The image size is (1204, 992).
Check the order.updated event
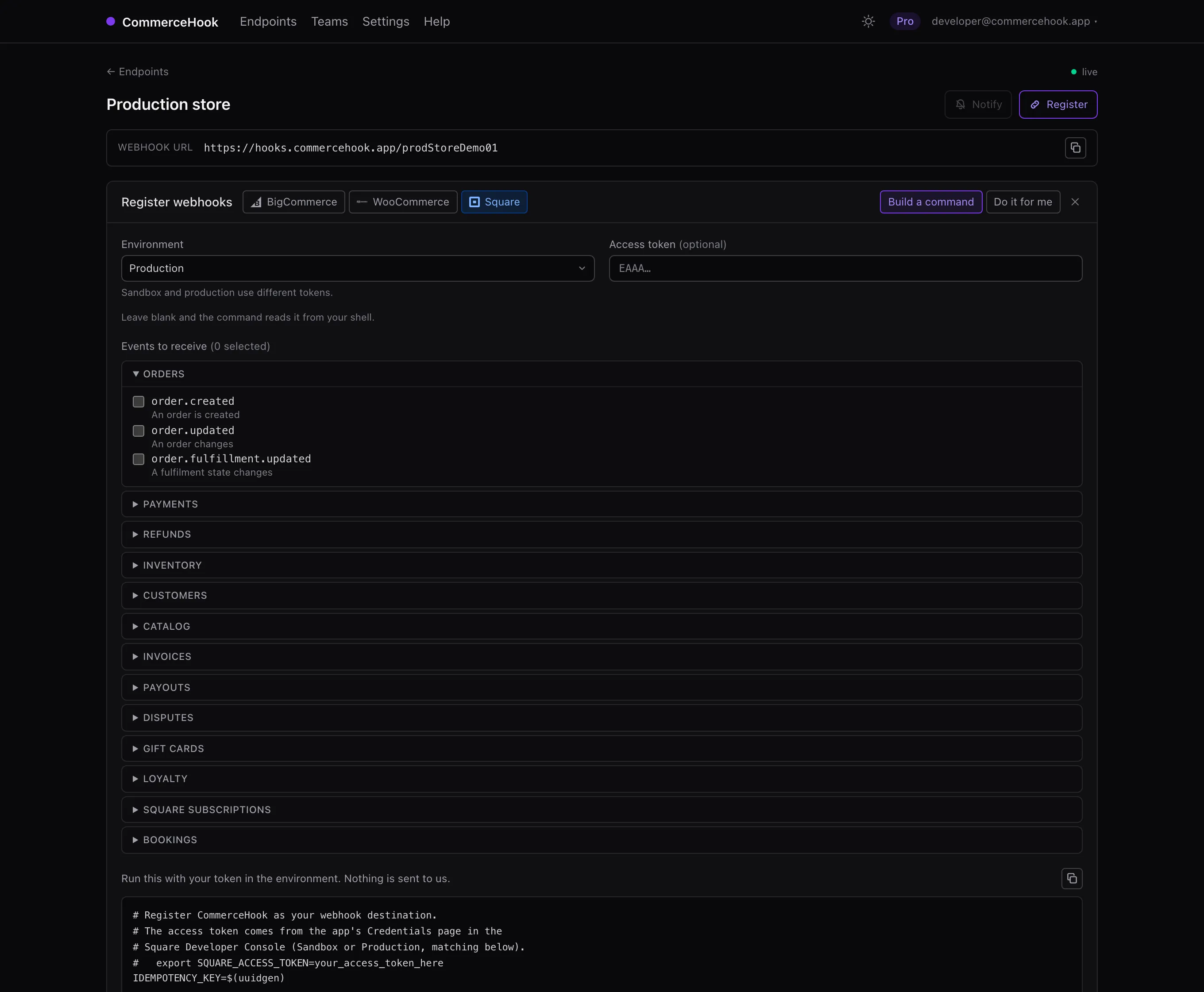138,430
